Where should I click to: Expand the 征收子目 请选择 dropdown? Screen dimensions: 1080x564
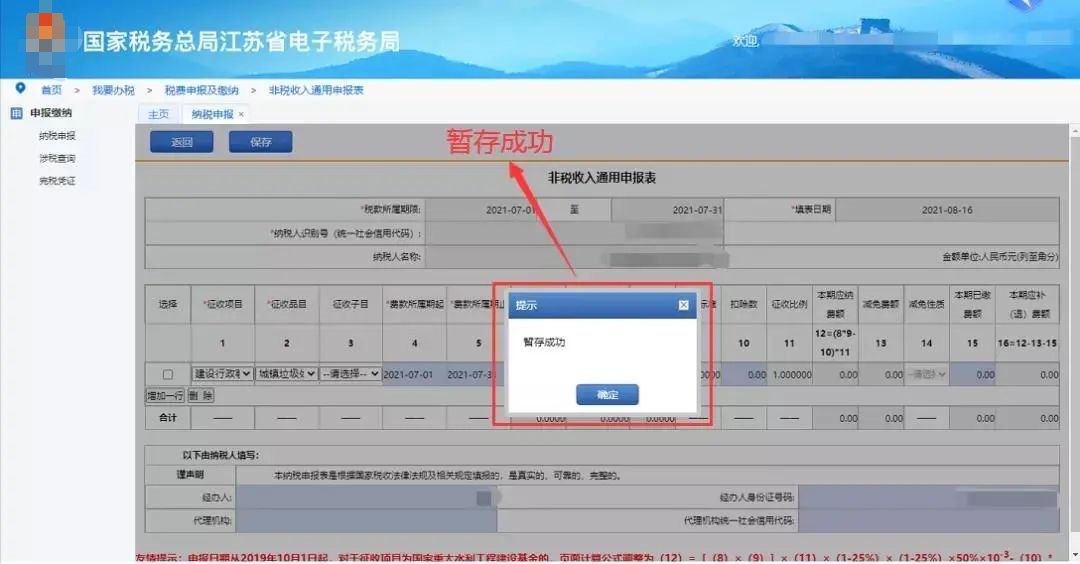point(350,374)
